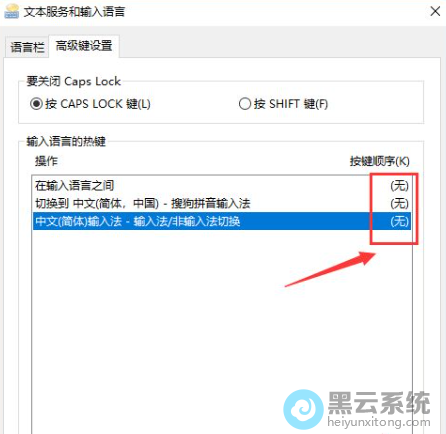
Task: Select the 输入法/非输入法切换 highlighted row
Action: coord(222,221)
